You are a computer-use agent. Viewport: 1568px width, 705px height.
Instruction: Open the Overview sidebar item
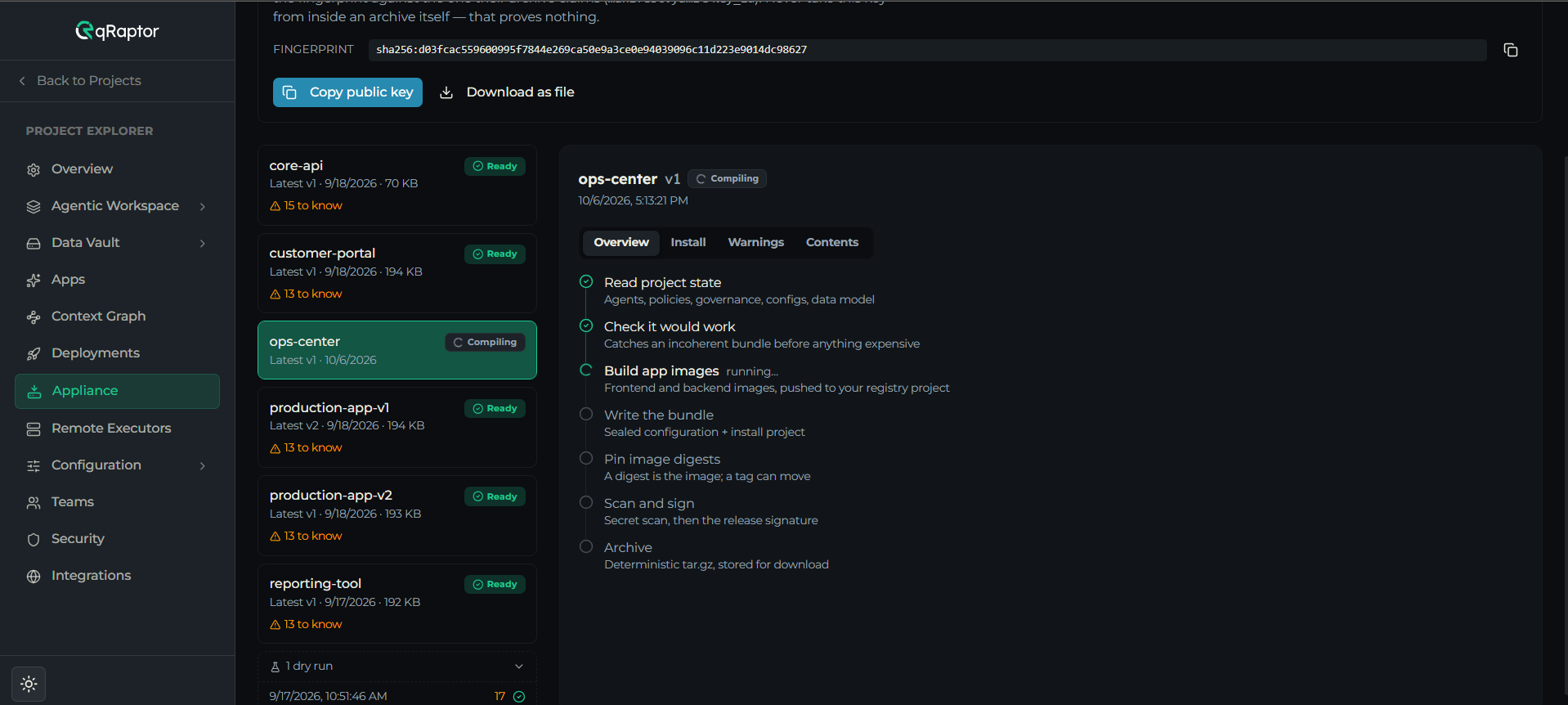[x=117, y=168]
